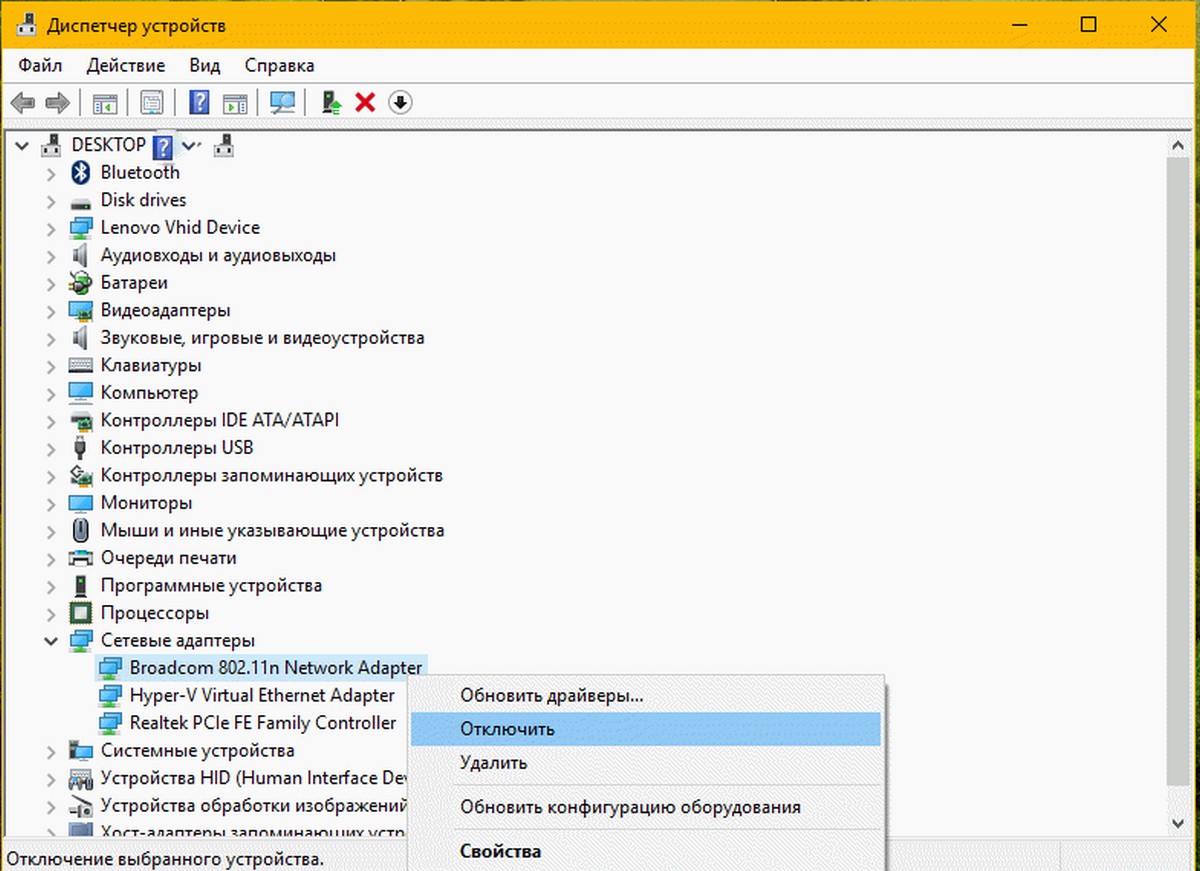The width and height of the screenshot is (1200, 871).
Task: Click the Update driver toolbar icon
Action: point(331,102)
